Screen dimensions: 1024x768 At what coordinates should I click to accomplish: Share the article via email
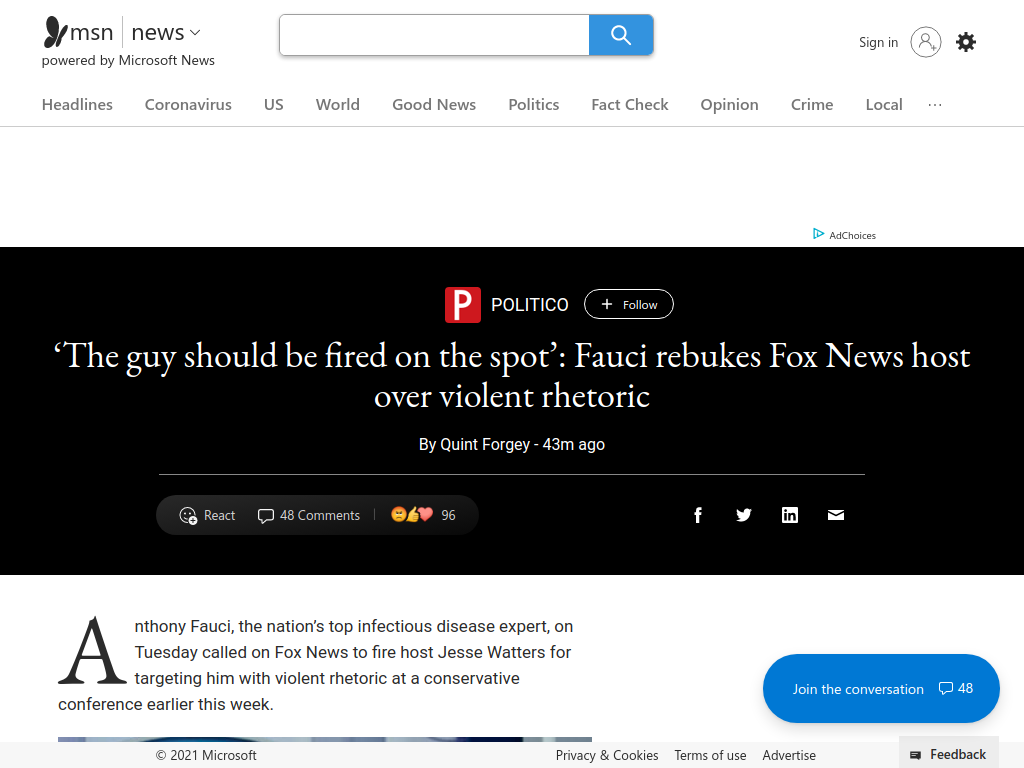[835, 515]
